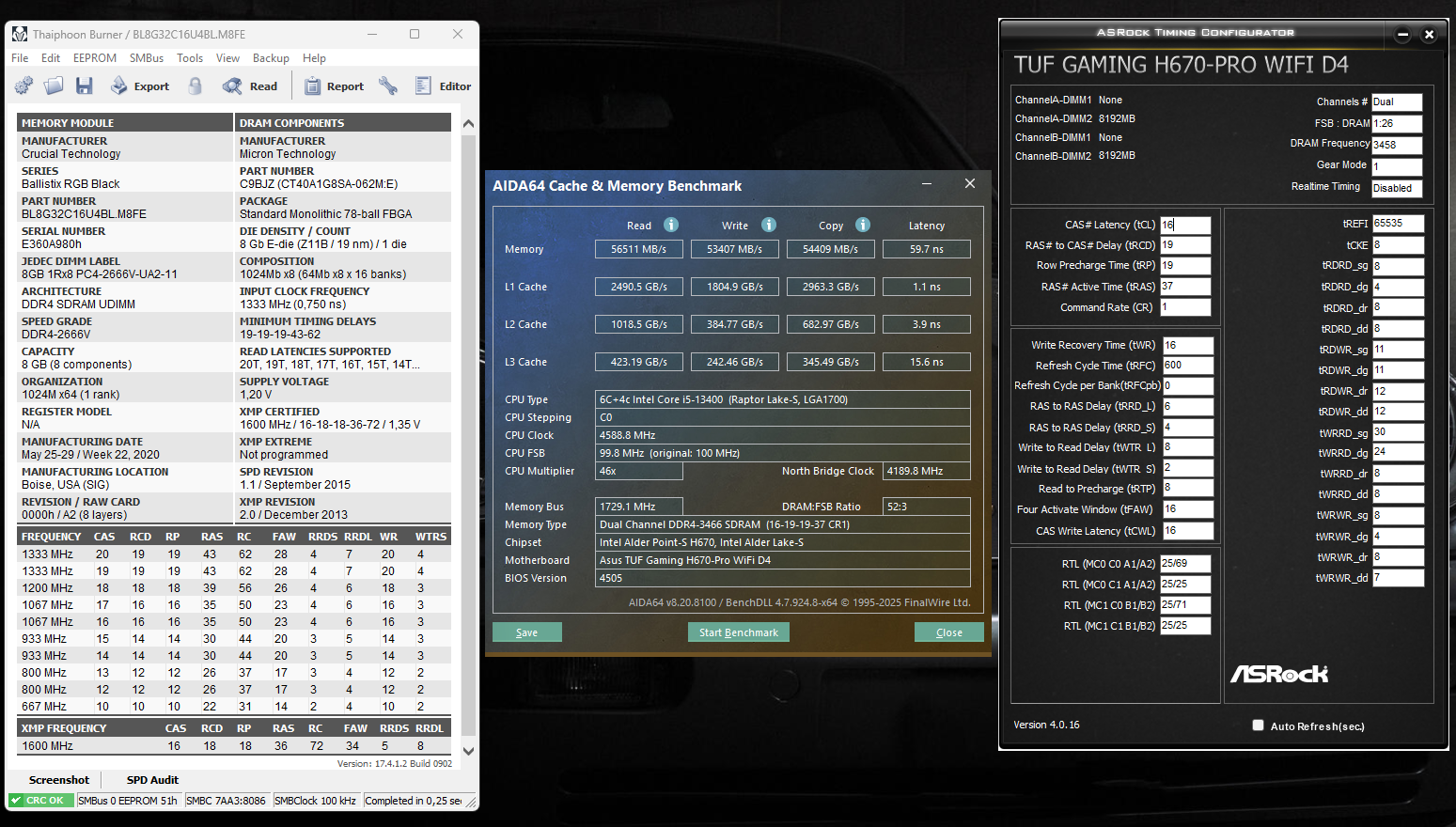Open the Editor from Thaiphoon toolbar
The height and width of the screenshot is (827, 1456).
click(443, 86)
